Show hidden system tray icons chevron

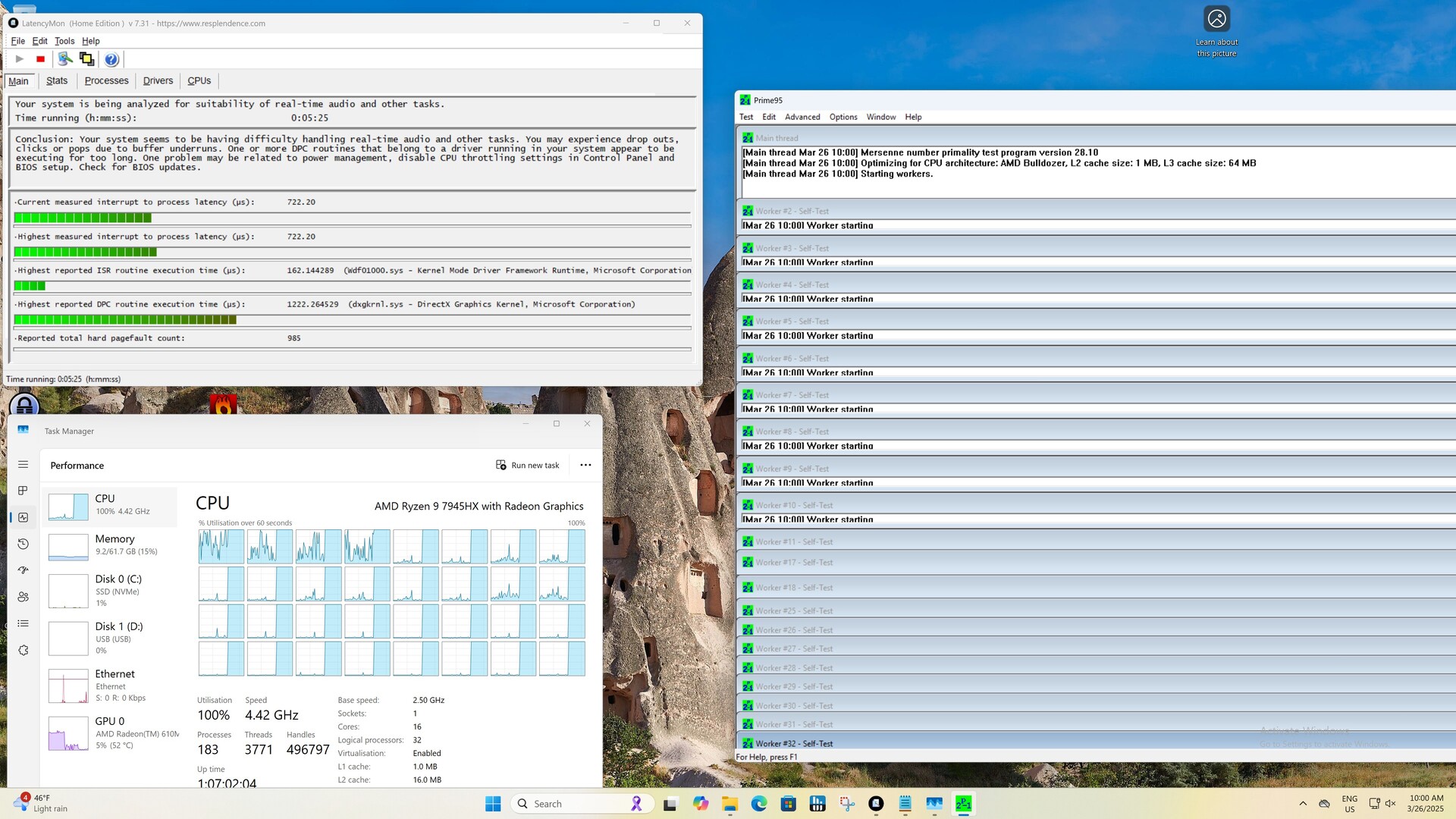tap(1303, 804)
